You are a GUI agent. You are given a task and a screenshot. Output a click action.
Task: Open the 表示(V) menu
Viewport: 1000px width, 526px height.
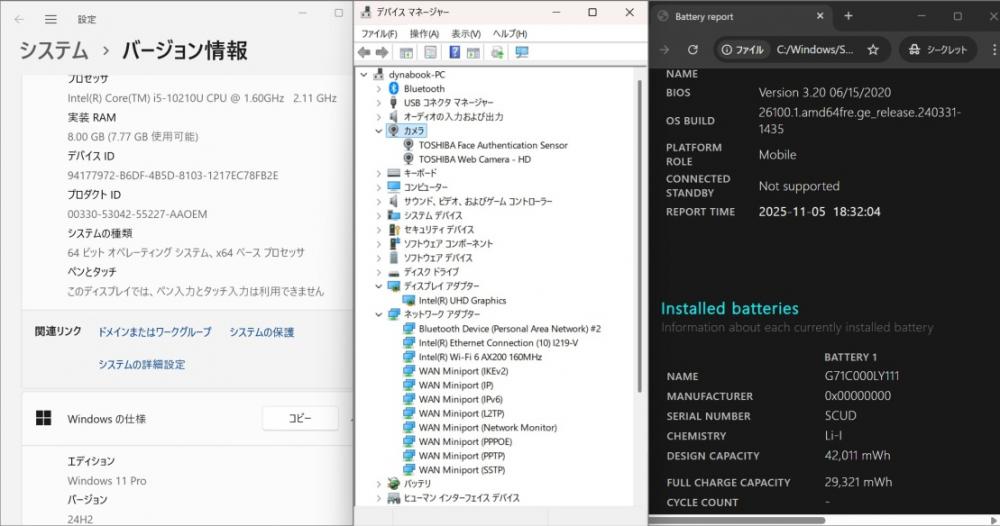466,33
